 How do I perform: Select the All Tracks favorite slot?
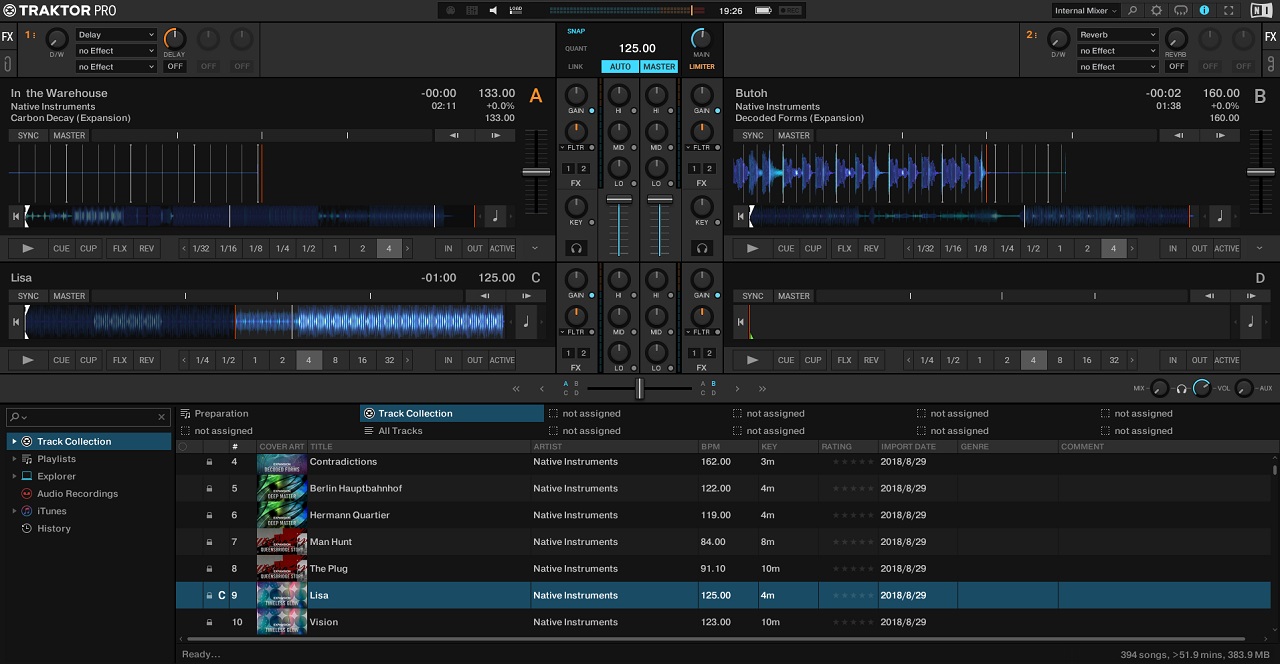(400, 431)
